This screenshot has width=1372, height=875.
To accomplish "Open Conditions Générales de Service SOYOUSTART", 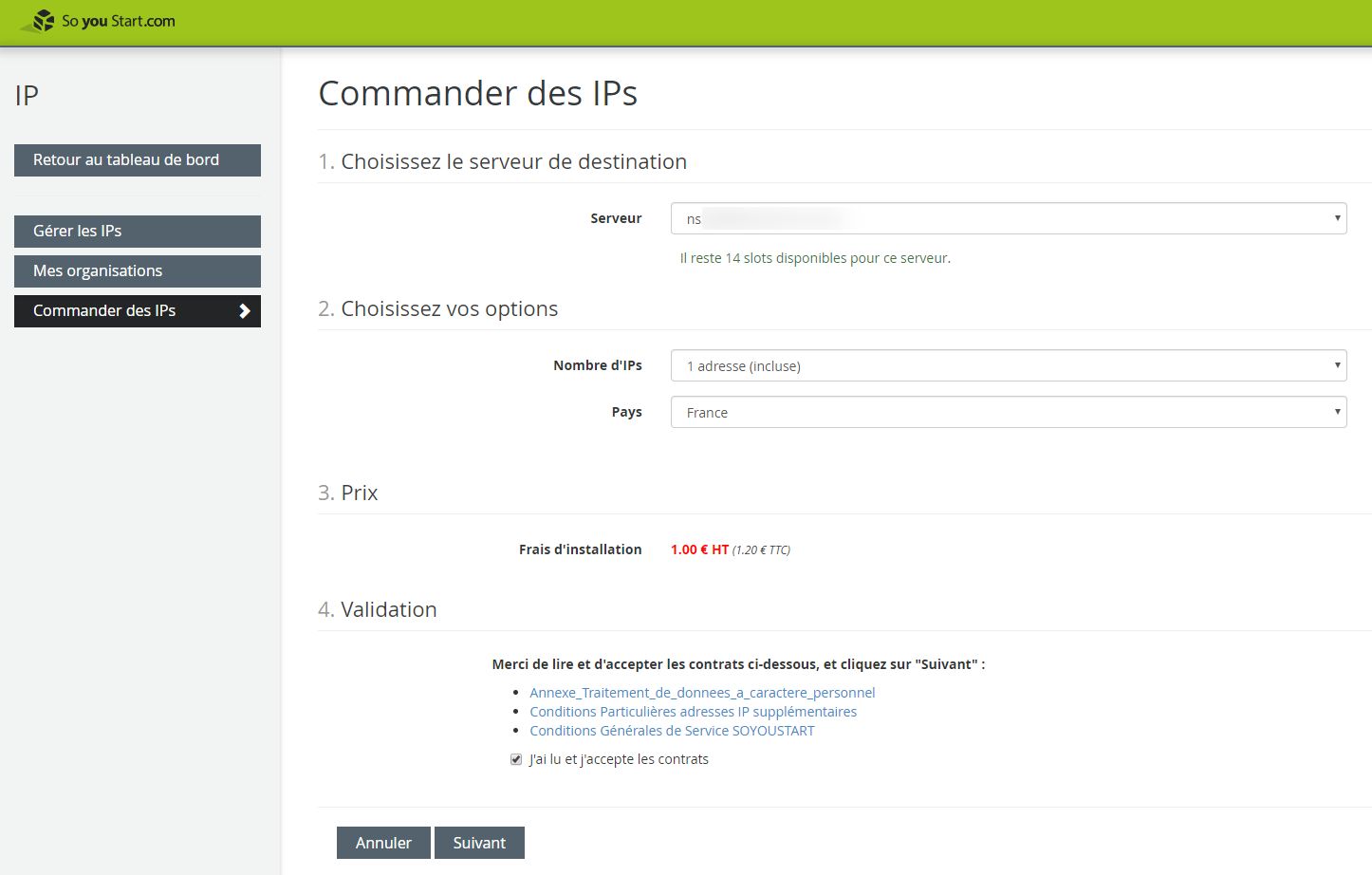I will pyautogui.click(x=672, y=731).
